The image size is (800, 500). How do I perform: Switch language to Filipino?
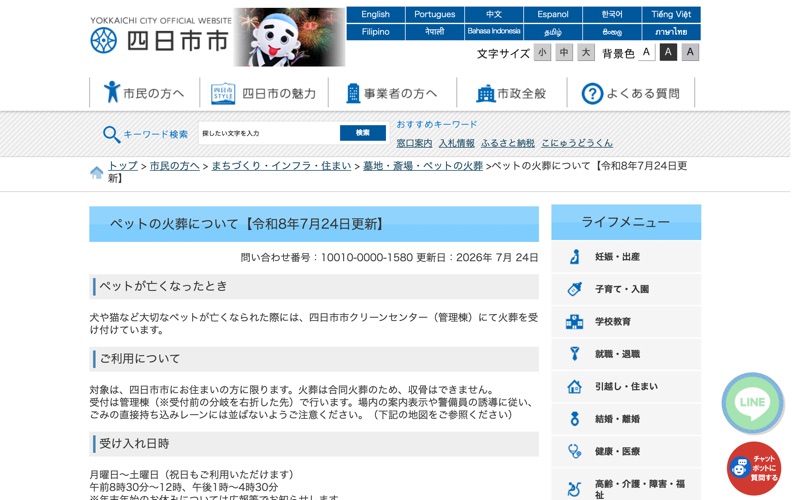[x=376, y=32]
